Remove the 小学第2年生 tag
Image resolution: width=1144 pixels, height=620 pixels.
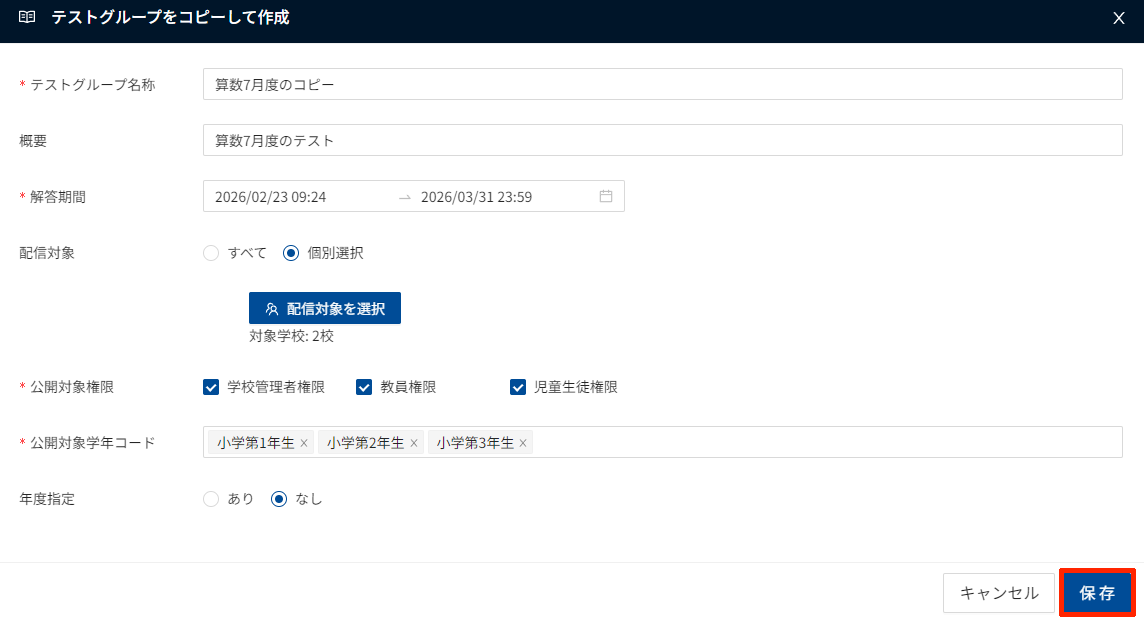click(x=414, y=443)
